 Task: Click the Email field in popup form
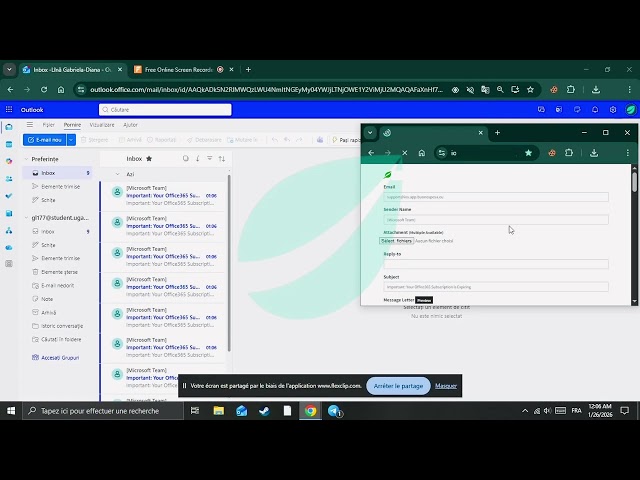(496, 197)
